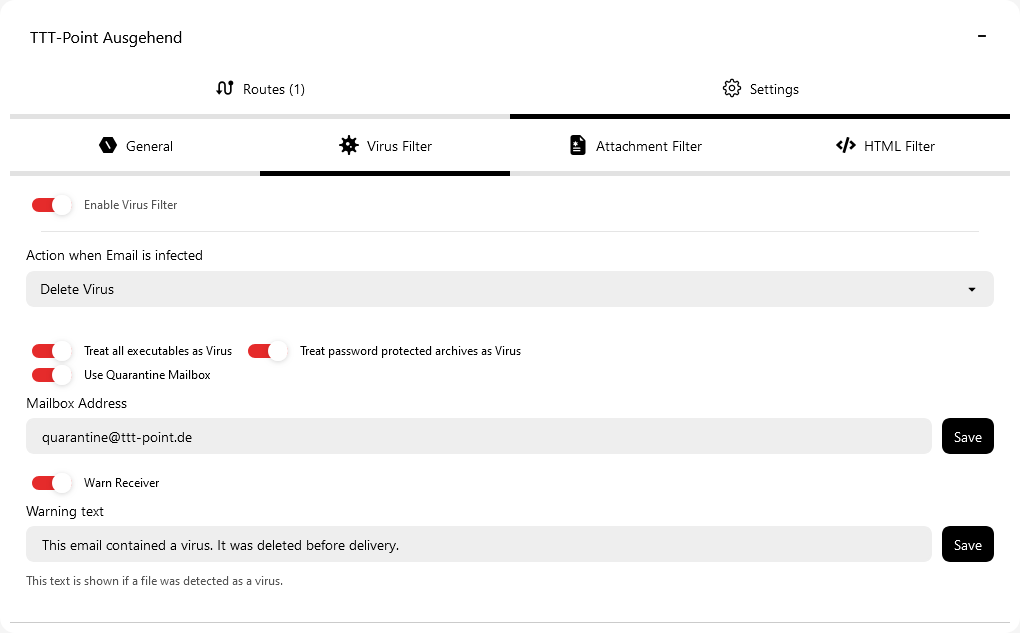Toggle Treat all executables as Virus
Image resolution: width=1020 pixels, height=633 pixels.
52,351
